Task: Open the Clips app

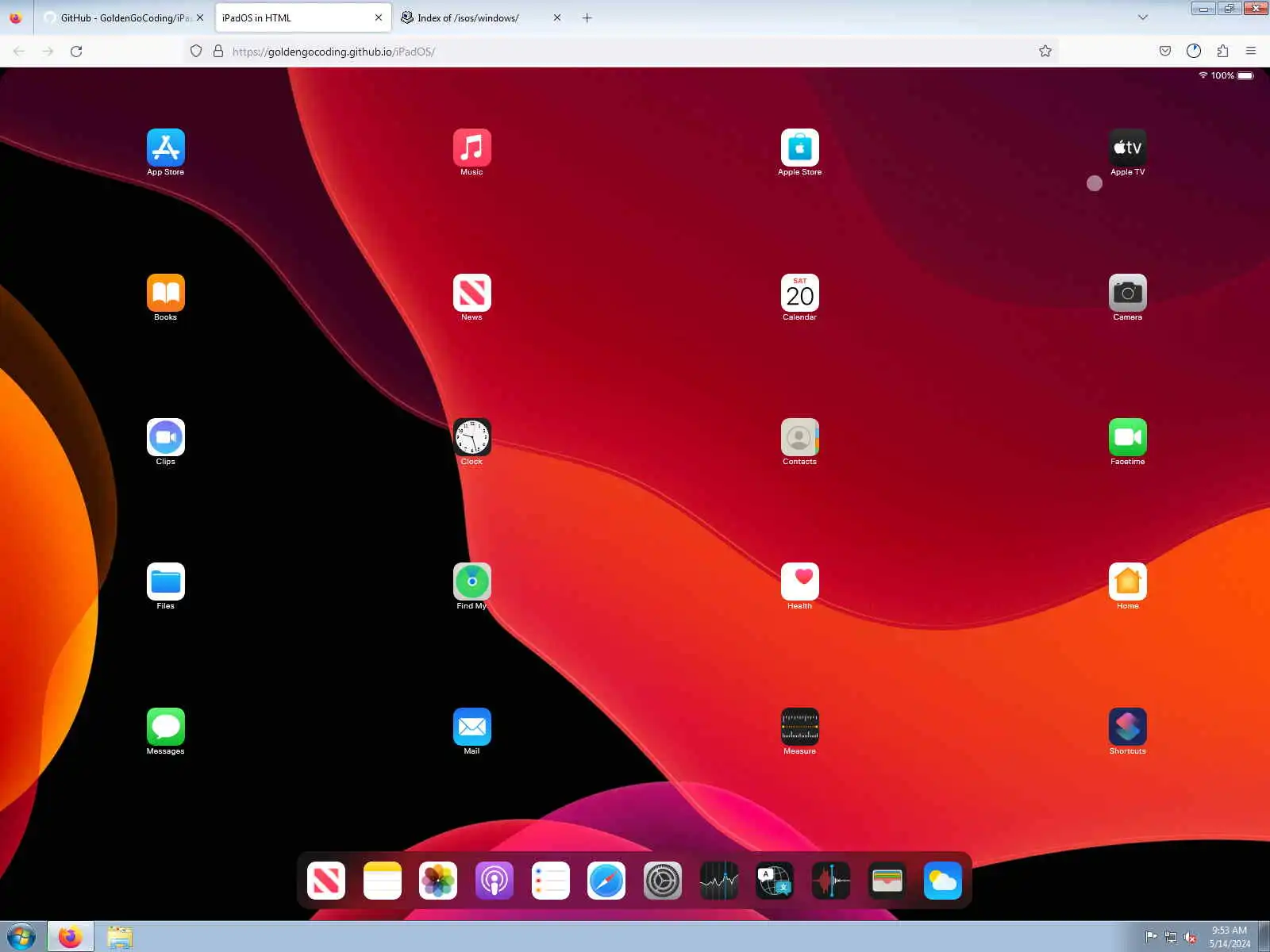Action: tap(166, 437)
